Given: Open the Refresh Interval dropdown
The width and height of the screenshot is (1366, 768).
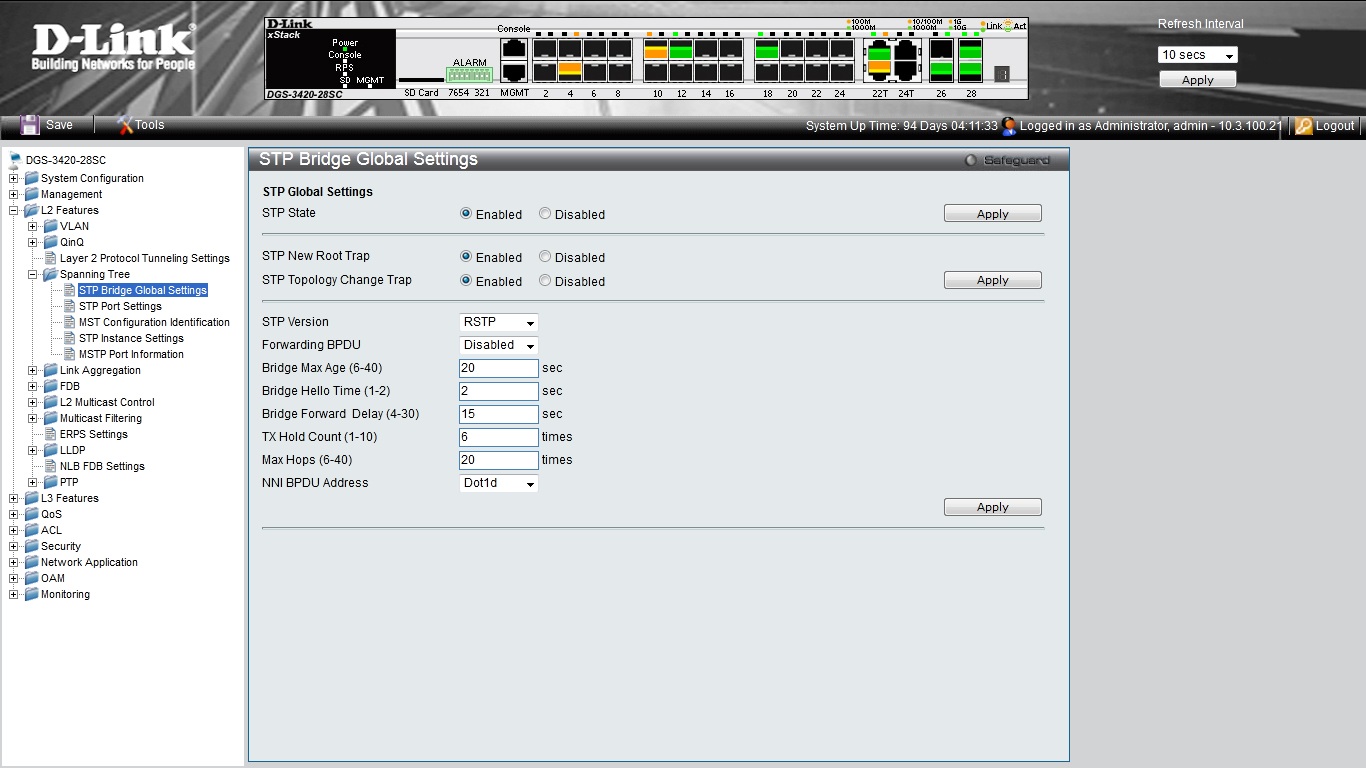Looking at the screenshot, I should 1197,55.
